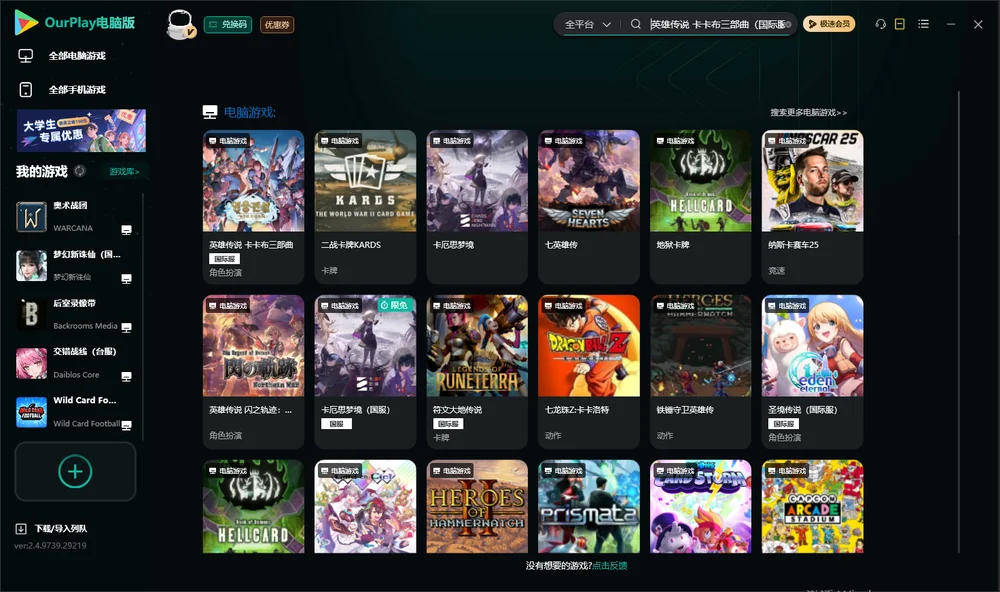Click the PC icon on Wild Card Football row
The width and height of the screenshot is (1000, 592).
pos(126,426)
